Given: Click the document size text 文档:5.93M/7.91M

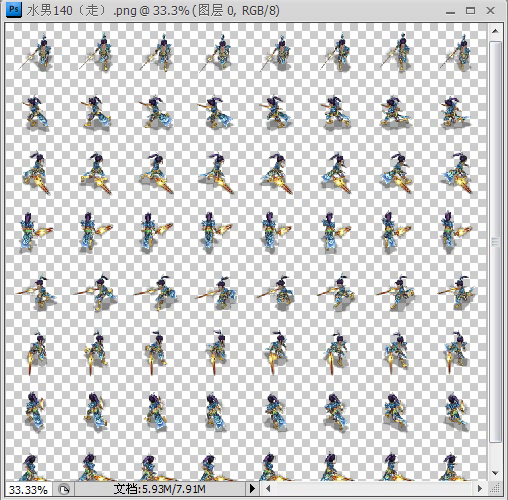Looking at the screenshot, I should [159, 489].
